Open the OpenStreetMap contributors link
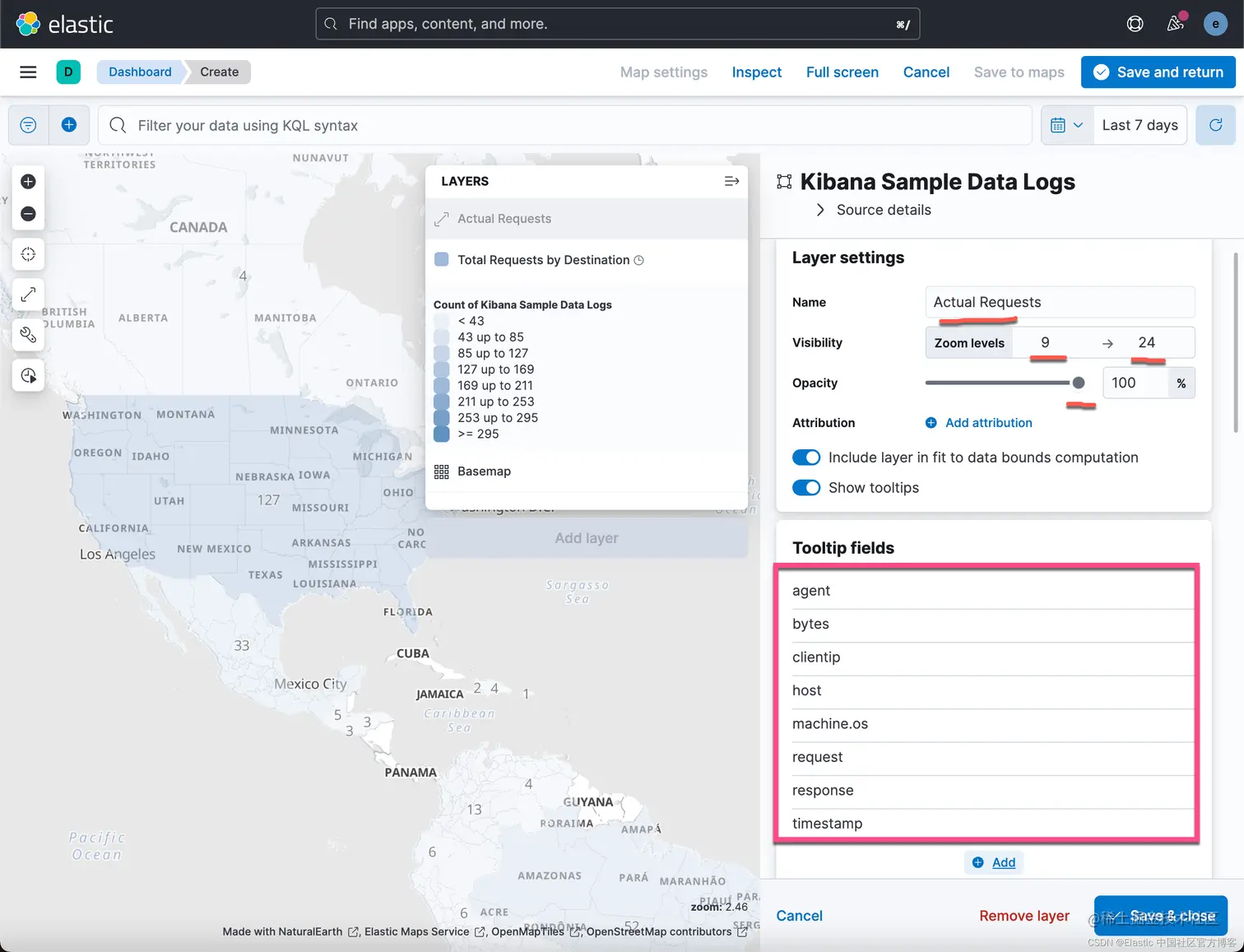Screen dimensions: 1244x952 666,931
